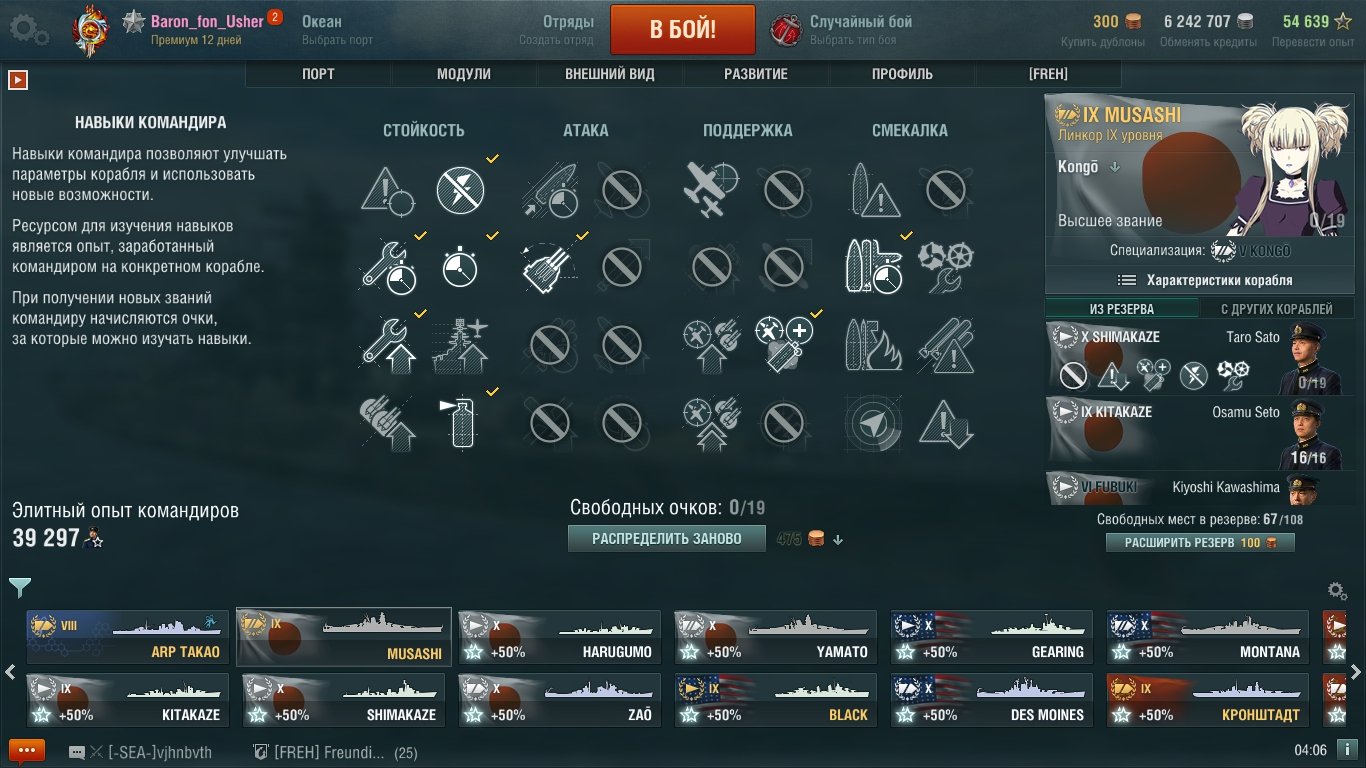Expand the Kongō commander dropdown arrow
Viewport: 1366px width, 768px height.
point(1115,167)
